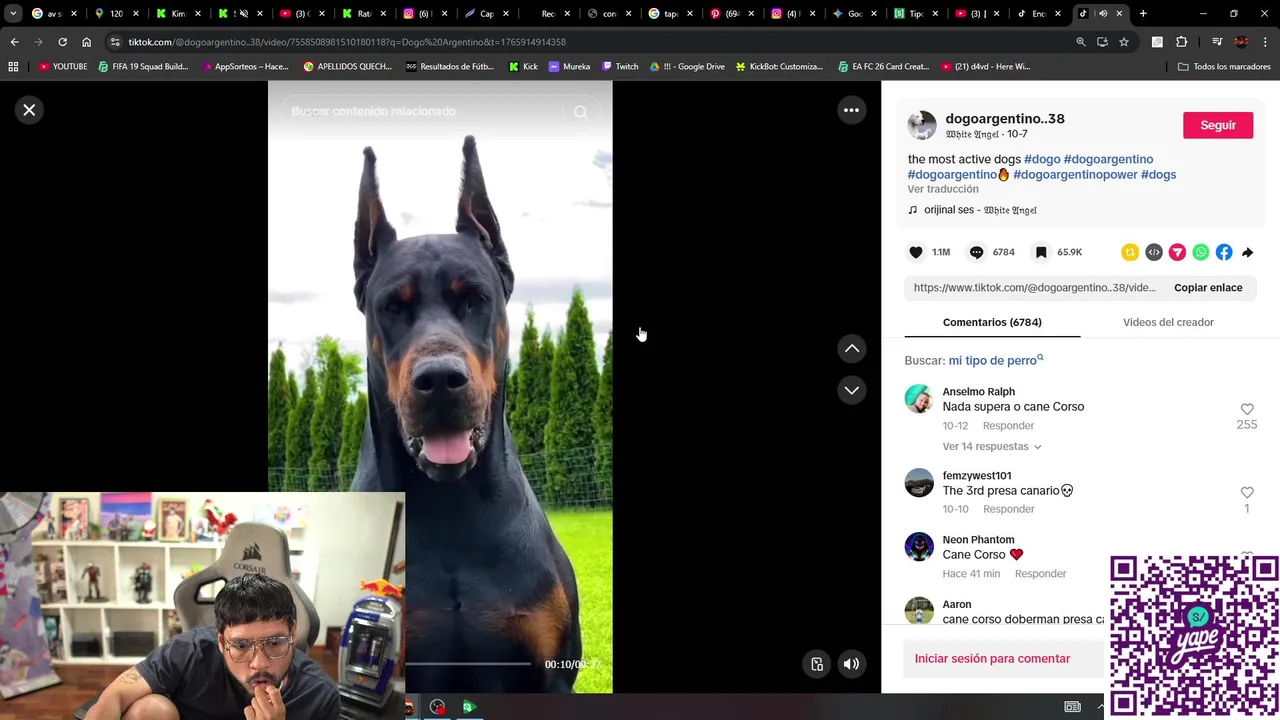Reply to Neon Phantom's comment

point(1040,574)
